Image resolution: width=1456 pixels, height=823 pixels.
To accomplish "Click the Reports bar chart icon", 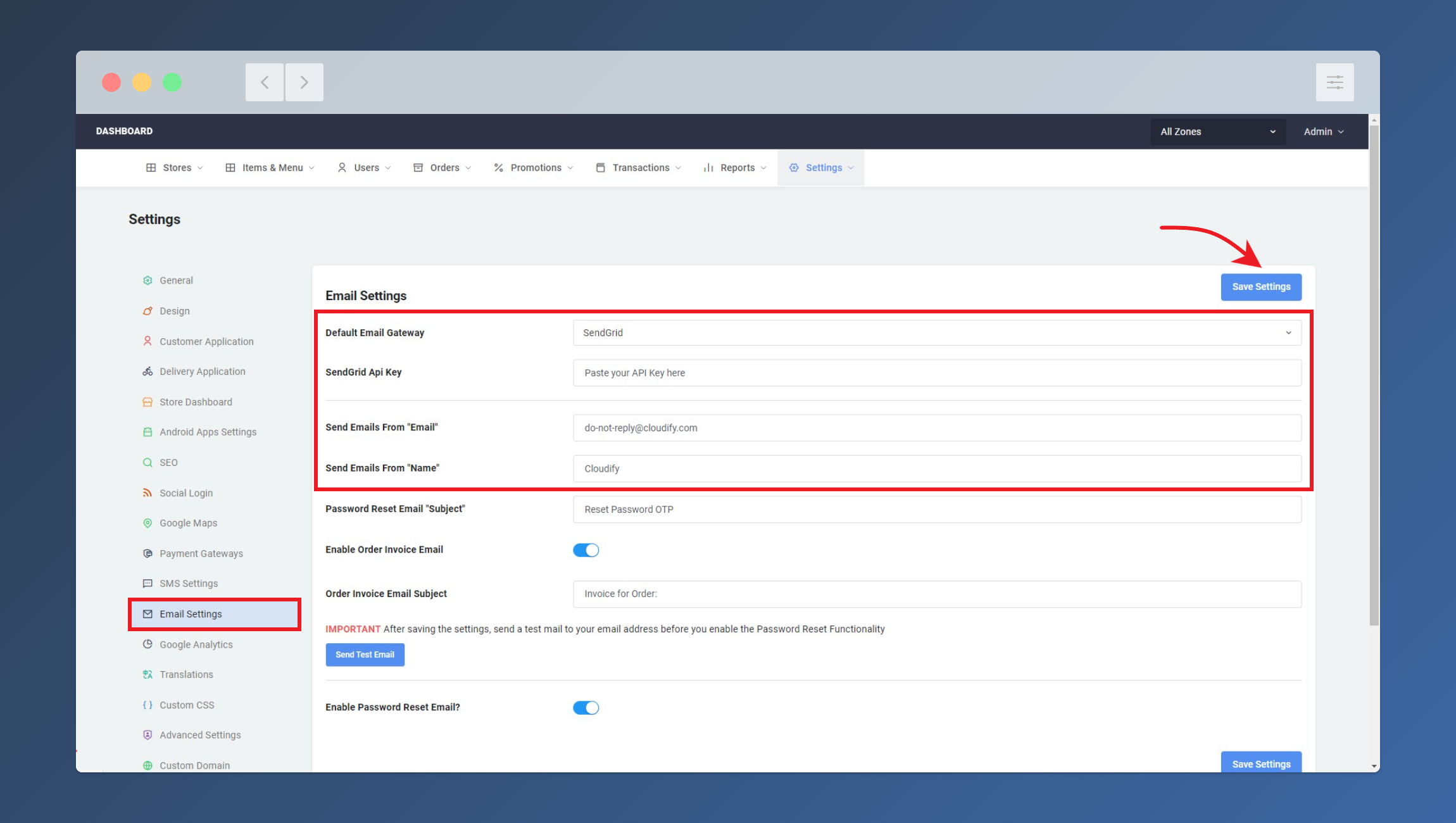I will coord(708,168).
